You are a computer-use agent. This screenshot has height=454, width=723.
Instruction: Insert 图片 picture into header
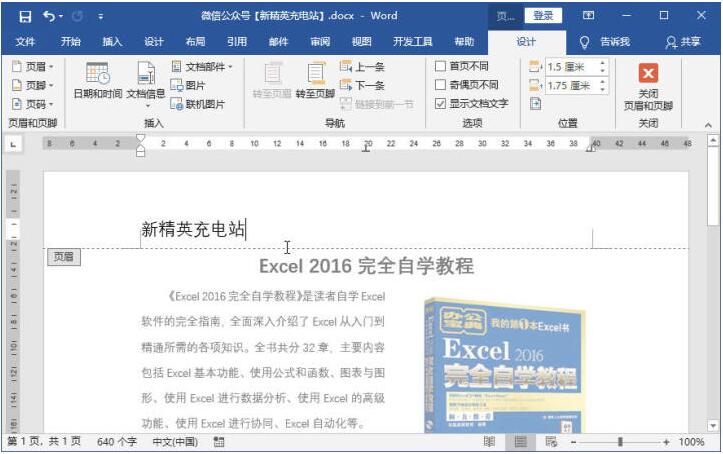pos(188,85)
